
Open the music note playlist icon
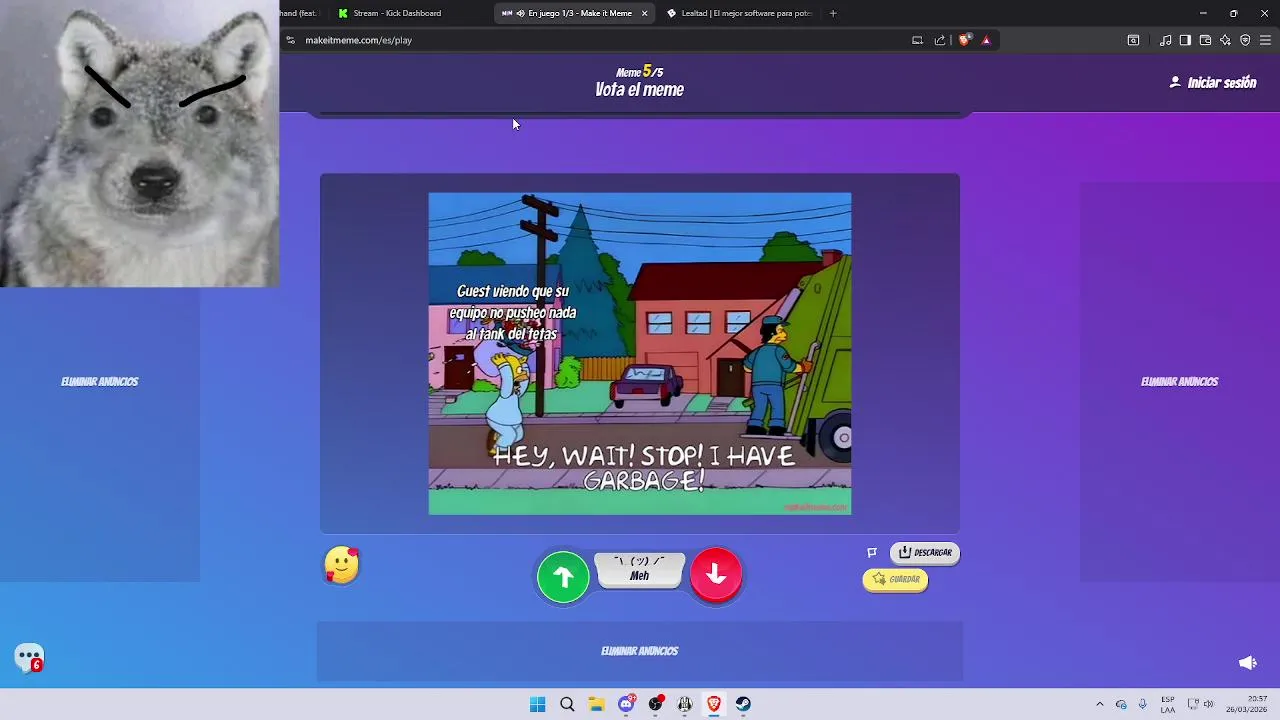[x=1165, y=40]
